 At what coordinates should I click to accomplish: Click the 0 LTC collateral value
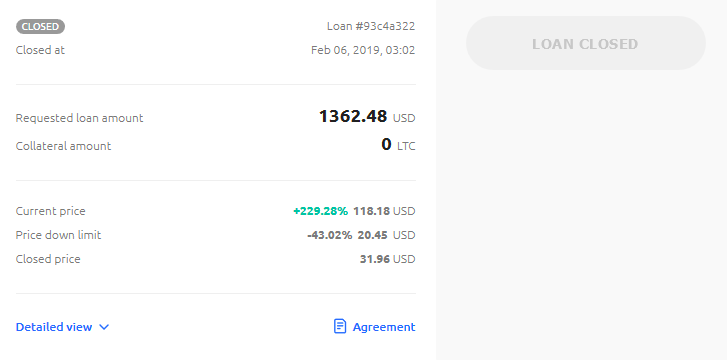[x=398, y=145]
